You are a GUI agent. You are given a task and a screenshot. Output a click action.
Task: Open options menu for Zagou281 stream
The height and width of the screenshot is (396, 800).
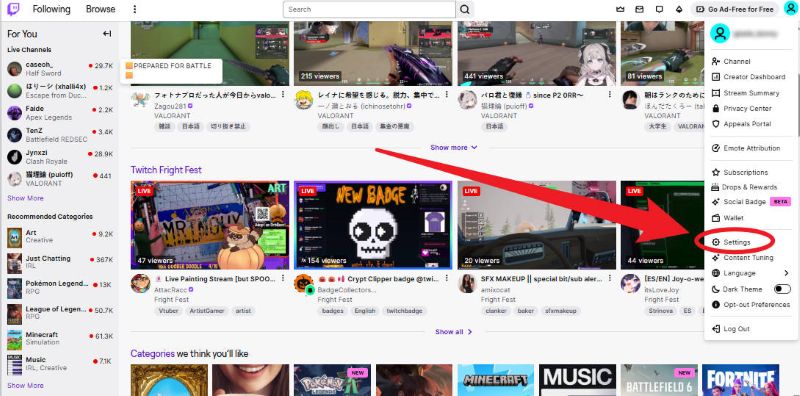coord(283,95)
